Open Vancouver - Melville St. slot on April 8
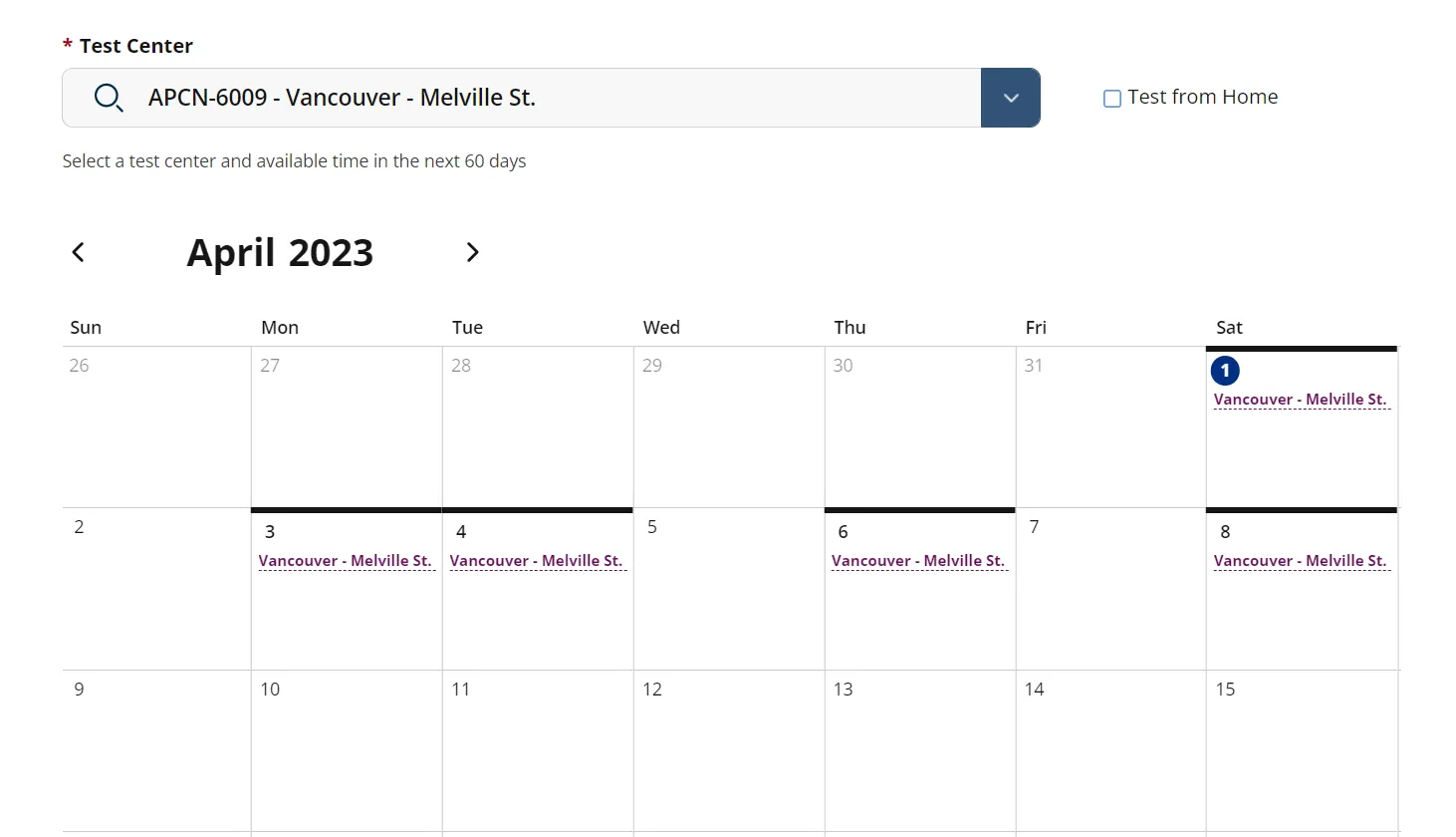 coord(1300,561)
